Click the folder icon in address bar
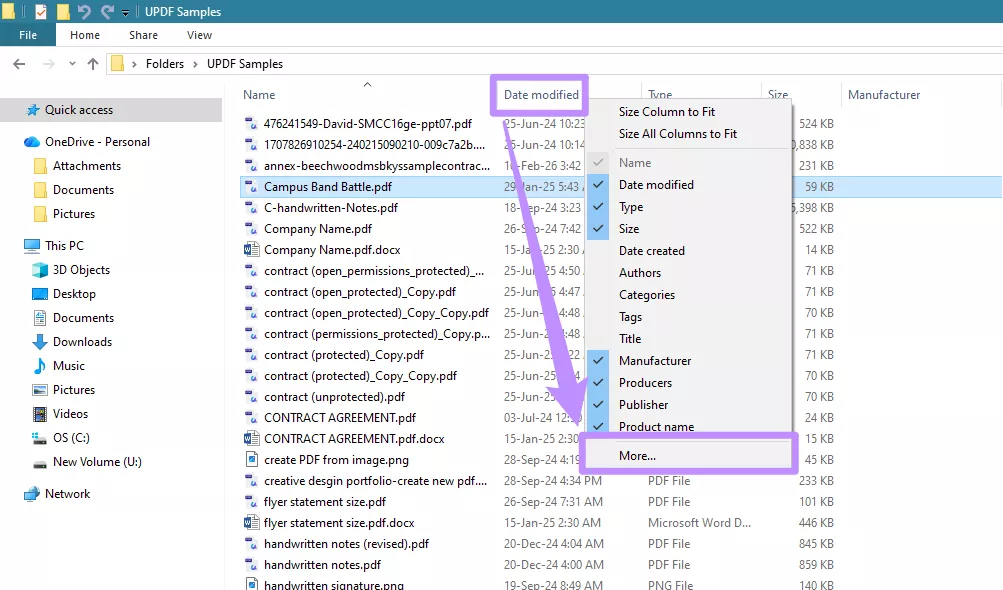The width and height of the screenshot is (1003, 590). (x=117, y=63)
